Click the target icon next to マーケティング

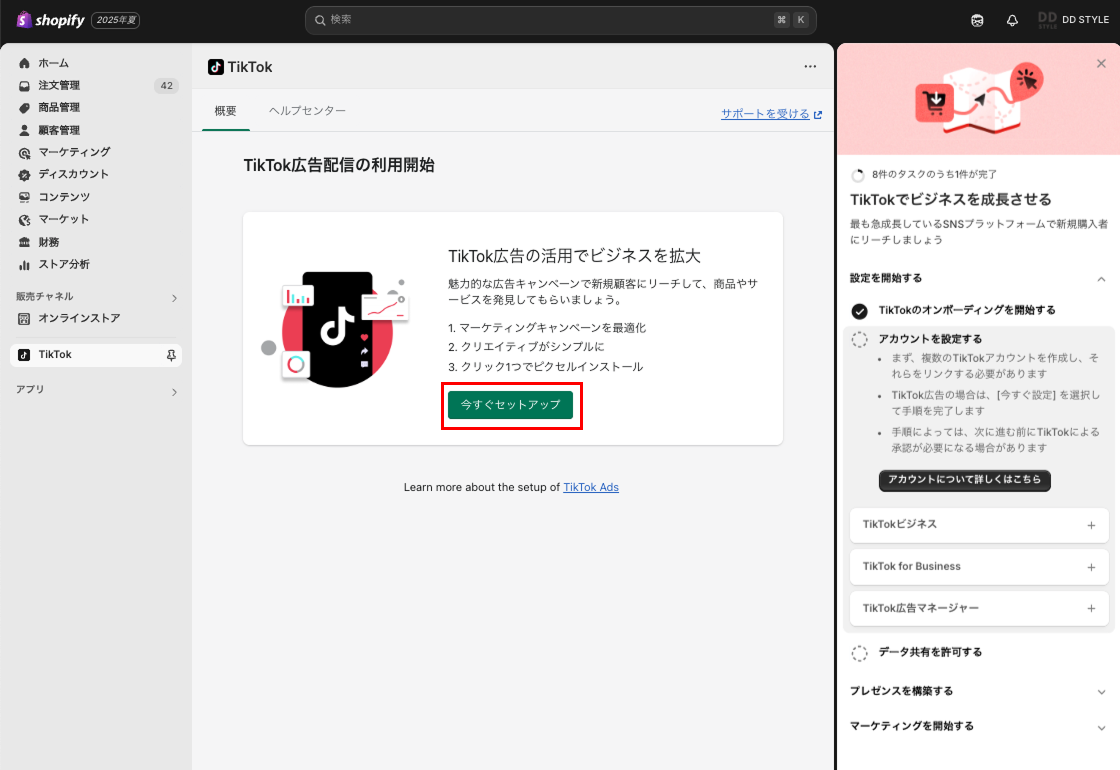(x=24, y=153)
